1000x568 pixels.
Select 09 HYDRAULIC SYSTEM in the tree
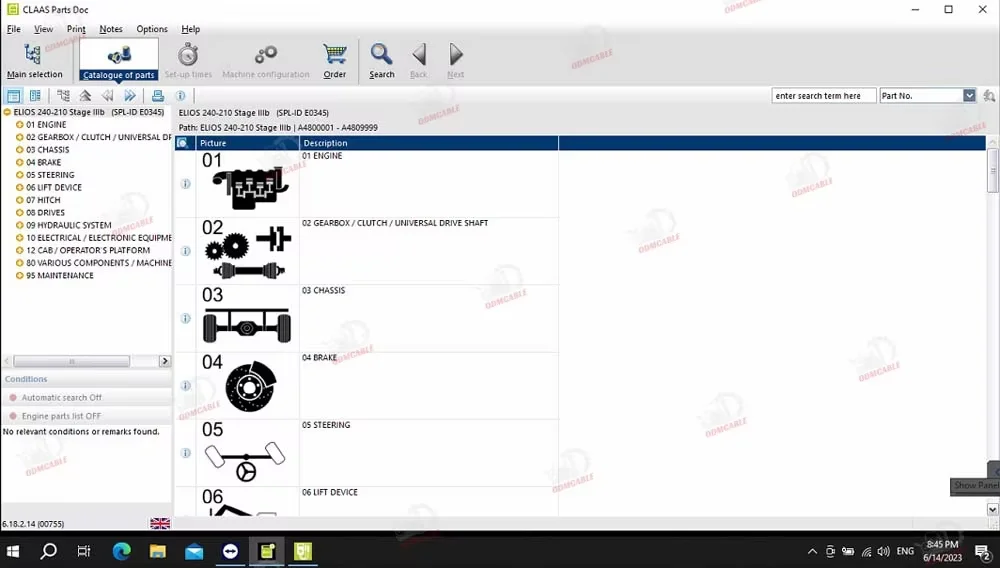click(x=68, y=225)
